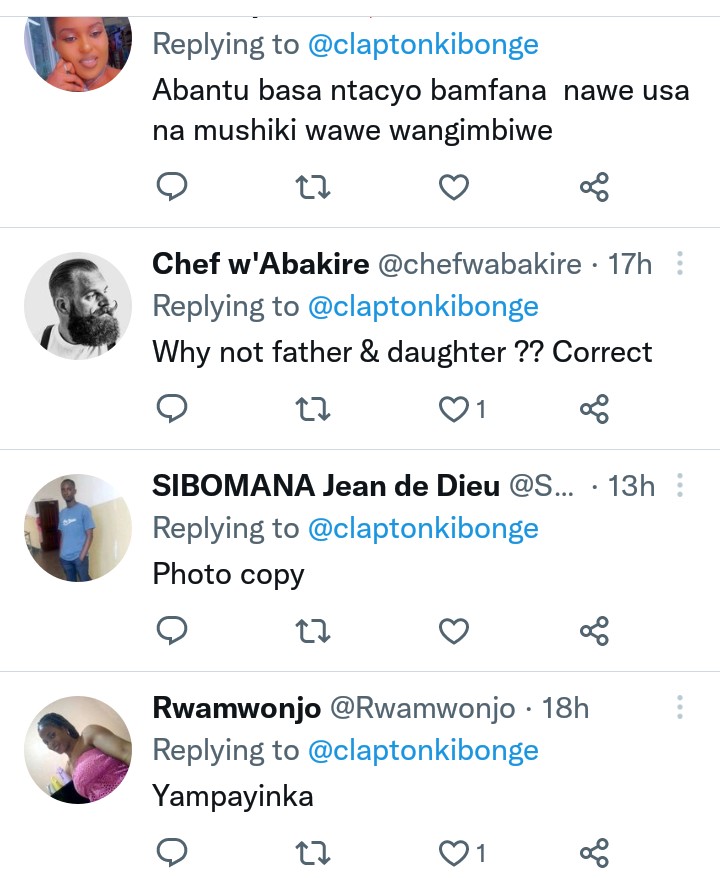720x878 pixels.
Task: Retweet Chef w'Abakire's reply
Action: tap(314, 408)
